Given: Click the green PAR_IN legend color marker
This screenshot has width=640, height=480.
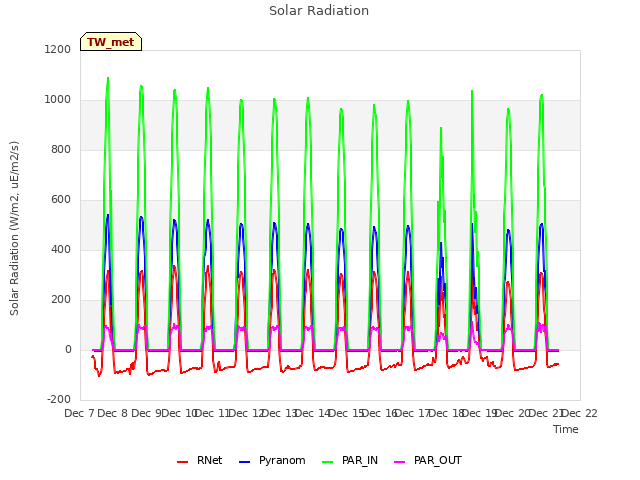Looking at the screenshot, I should 328,462.
